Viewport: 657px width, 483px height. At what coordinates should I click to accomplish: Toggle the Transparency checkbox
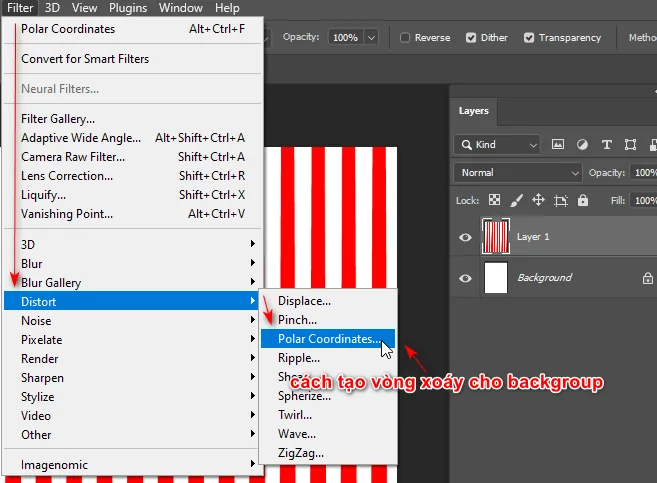point(529,38)
